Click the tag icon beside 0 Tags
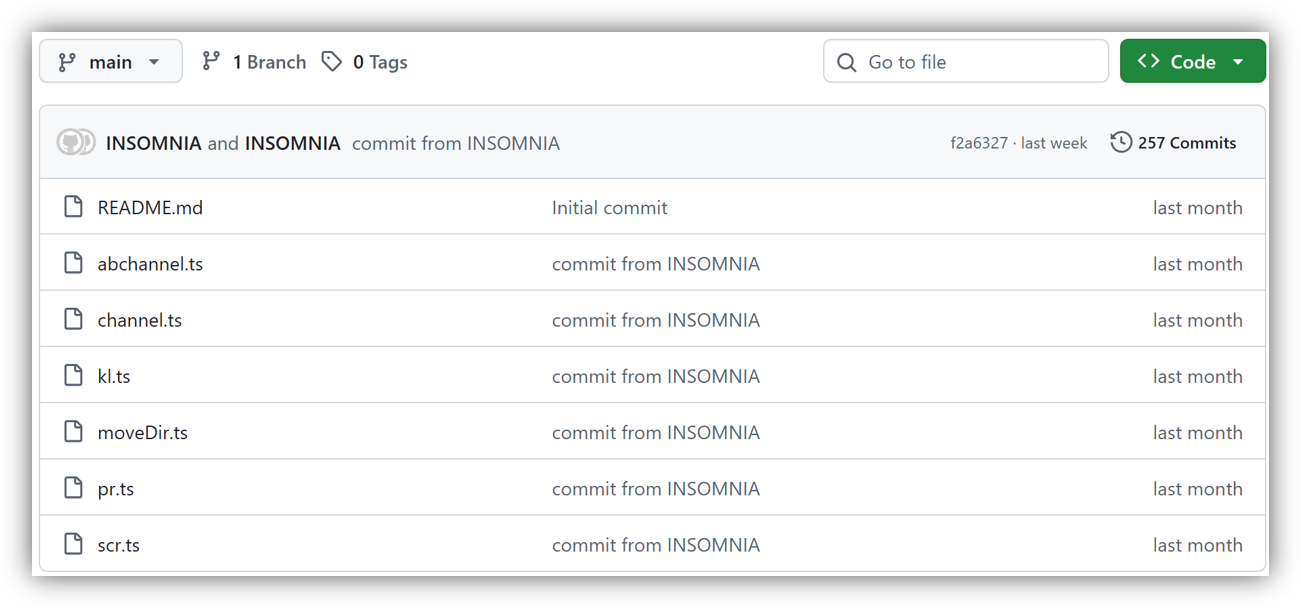 click(x=332, y=62)
